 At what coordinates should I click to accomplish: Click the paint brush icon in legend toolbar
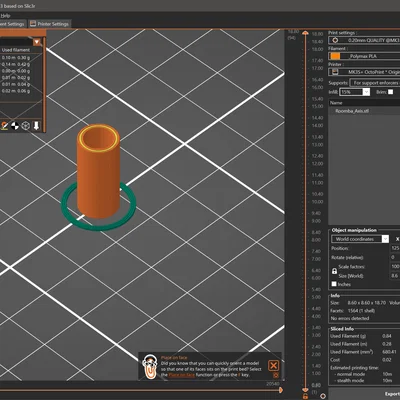pyautogui.click(x=4, y=126)
